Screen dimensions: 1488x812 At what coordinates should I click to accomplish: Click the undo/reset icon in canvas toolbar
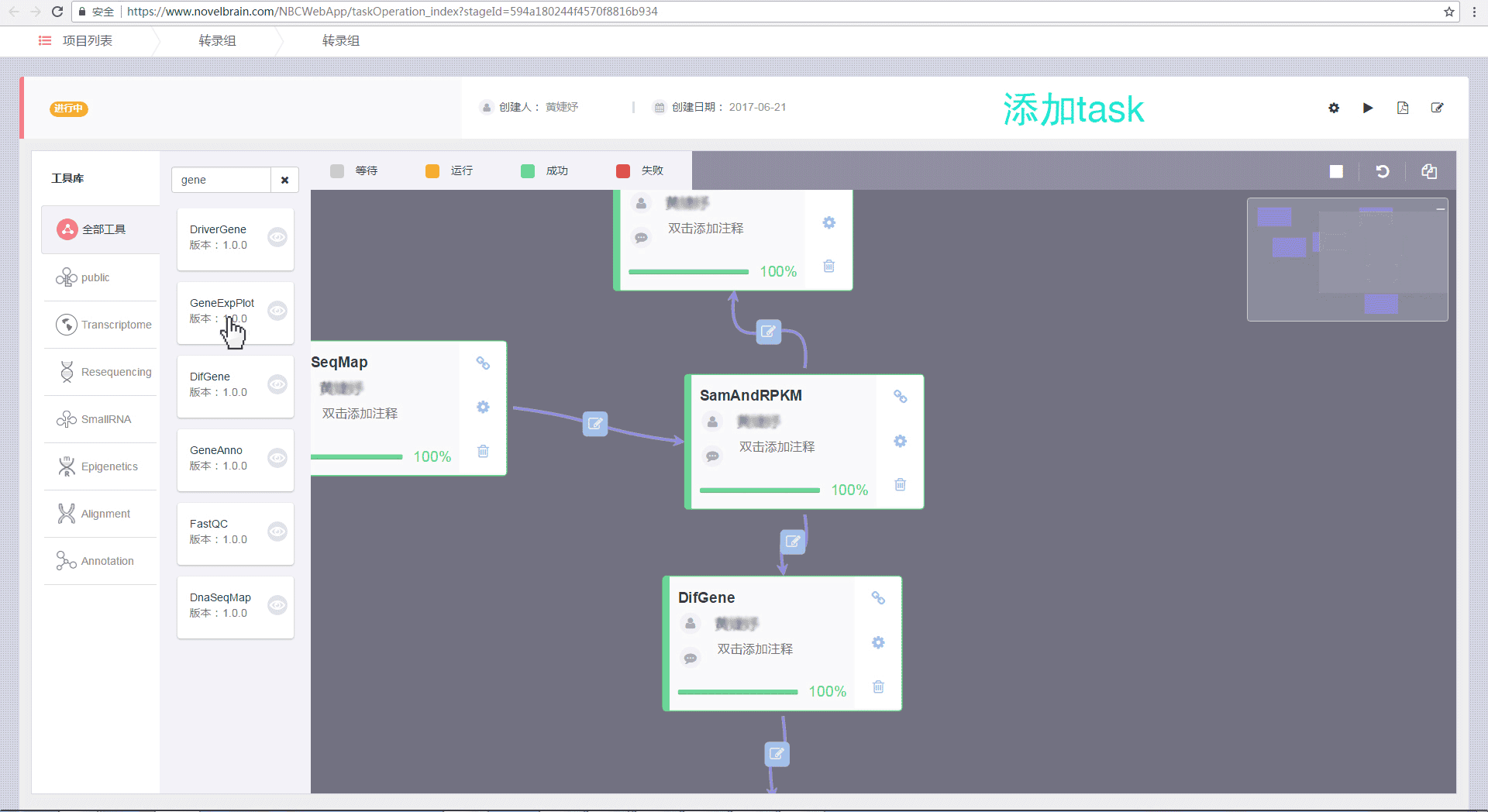(x=1383, y=171)
